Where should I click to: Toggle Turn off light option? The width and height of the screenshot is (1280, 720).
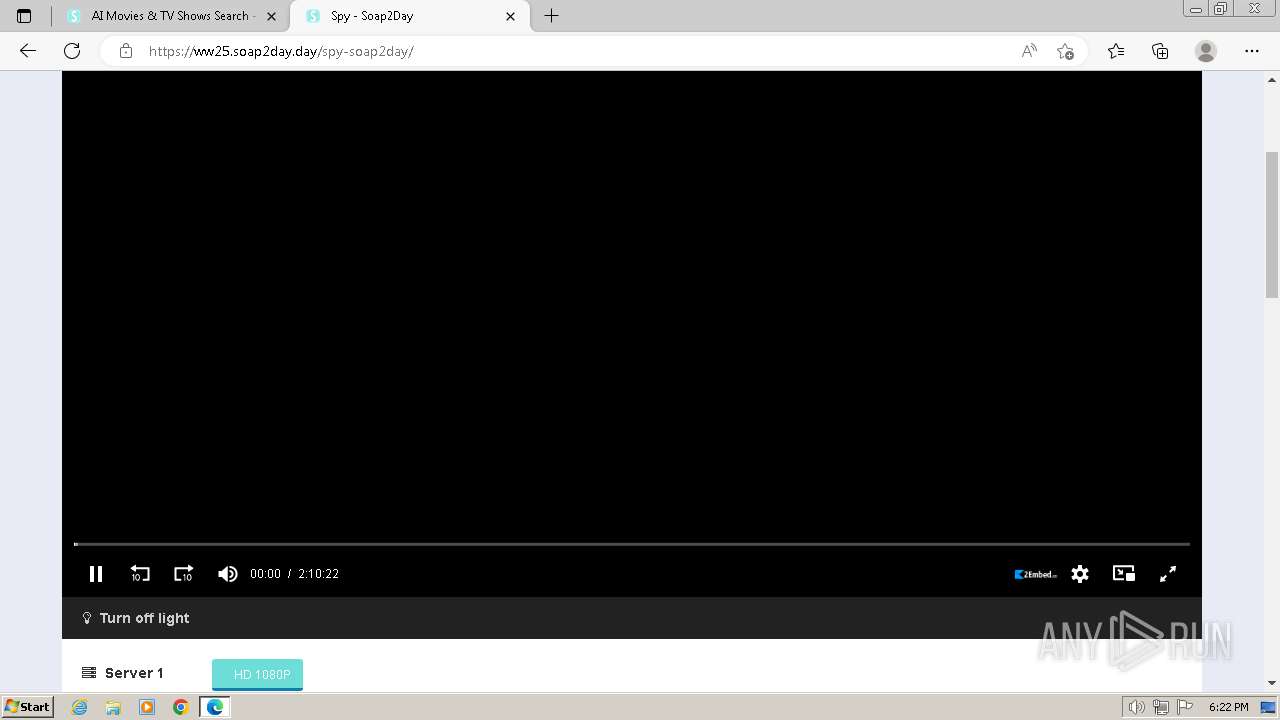click(135, 618)
